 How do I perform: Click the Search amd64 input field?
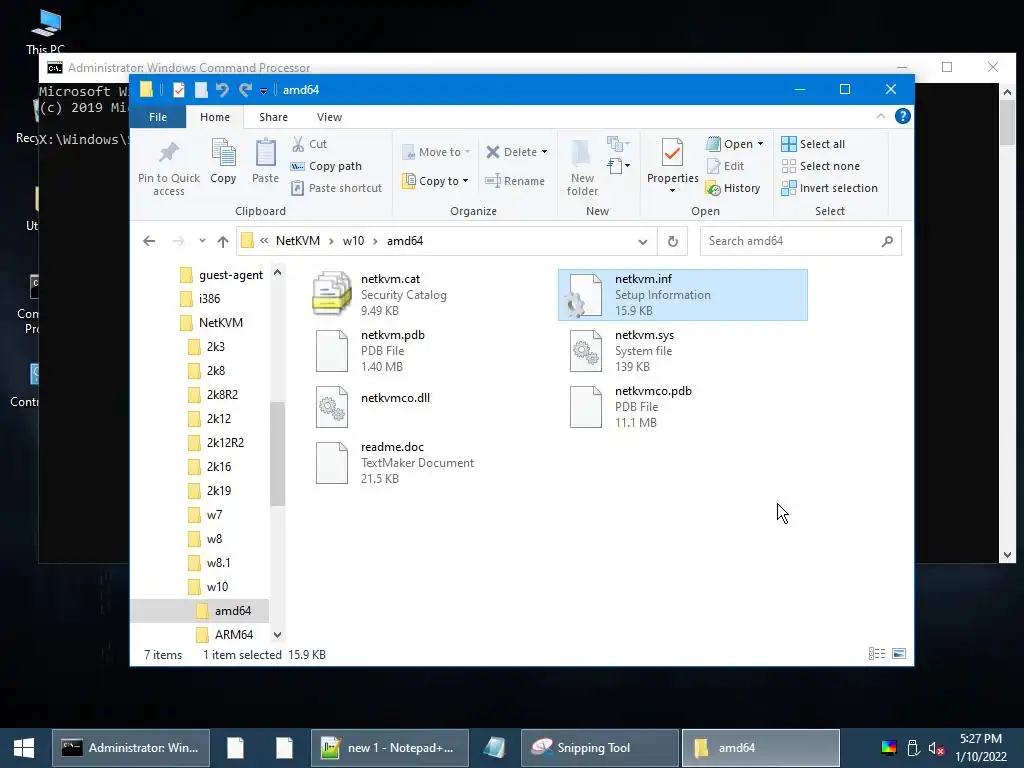pos(790,241)
